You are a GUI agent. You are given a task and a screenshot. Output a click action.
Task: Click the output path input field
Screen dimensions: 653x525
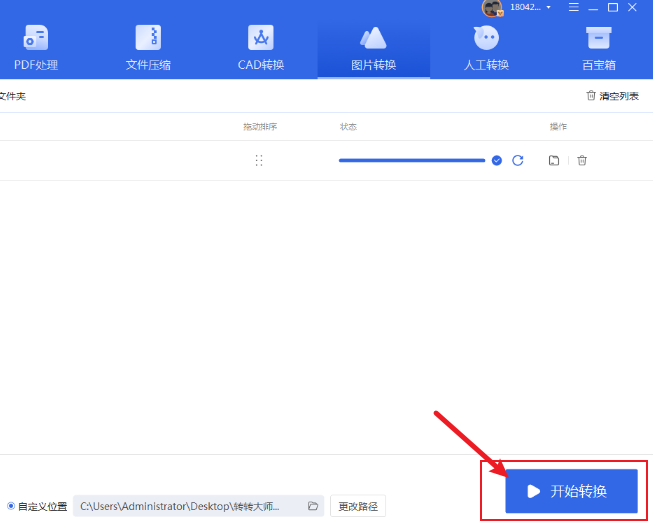point(198,506)
